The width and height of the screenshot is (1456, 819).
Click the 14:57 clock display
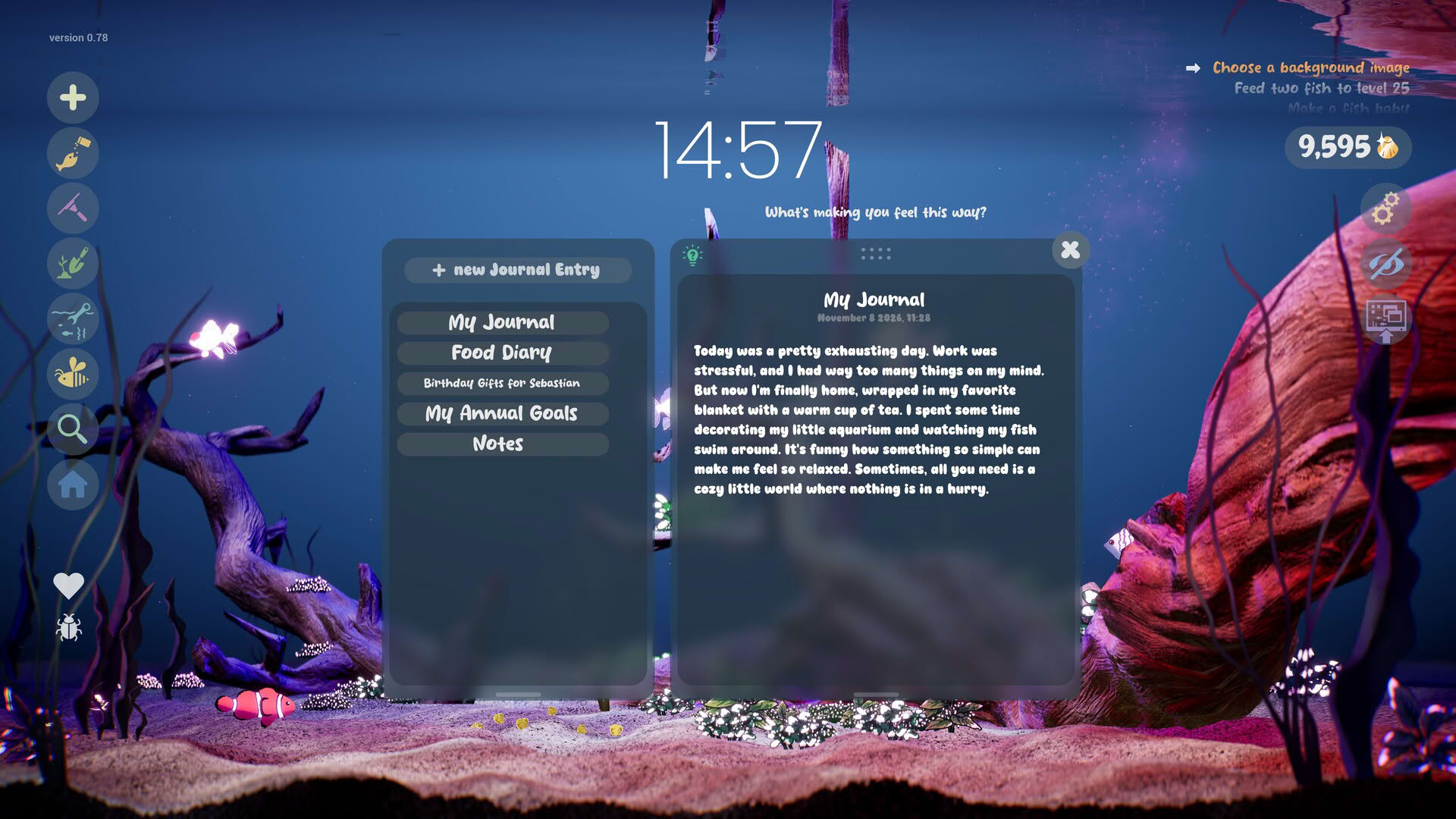(739, 150)
